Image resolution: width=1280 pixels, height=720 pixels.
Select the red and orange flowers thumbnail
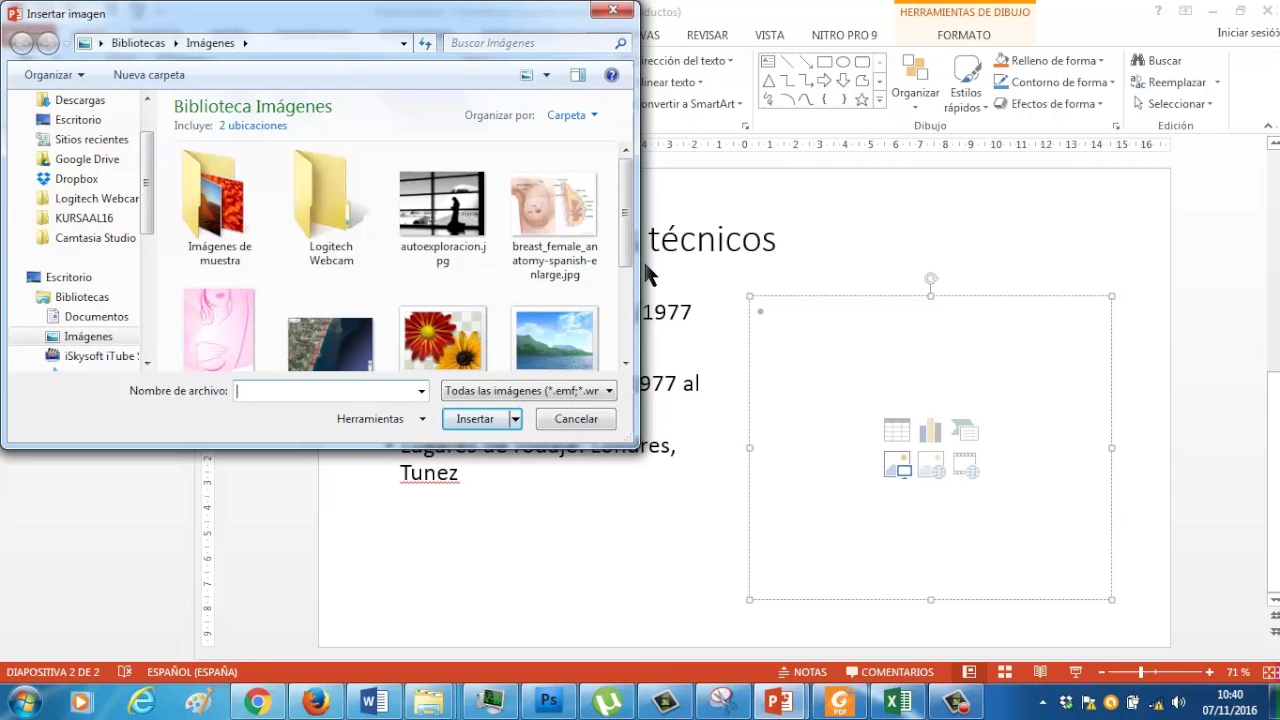442,338
